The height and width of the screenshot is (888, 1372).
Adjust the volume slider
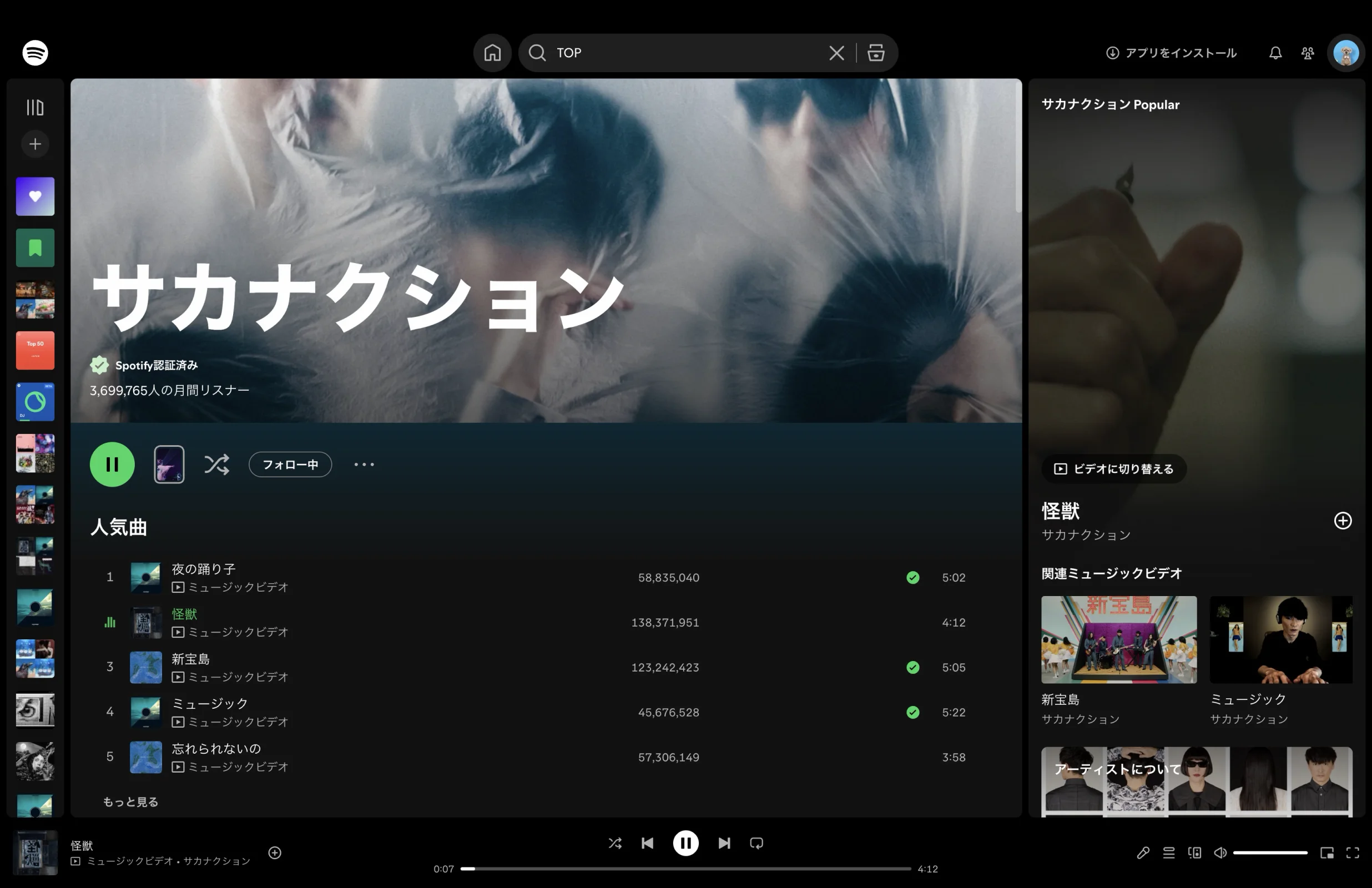pos(1270,852)
